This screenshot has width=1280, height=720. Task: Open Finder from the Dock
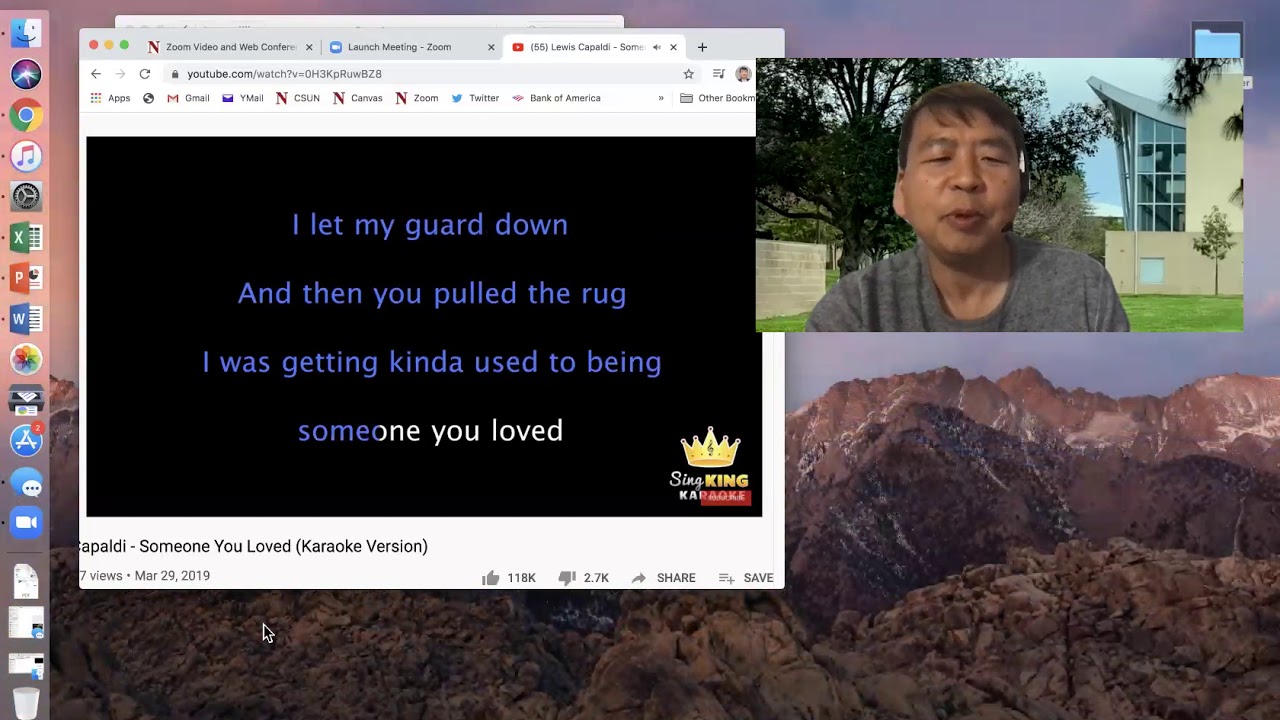pos(26,32)
